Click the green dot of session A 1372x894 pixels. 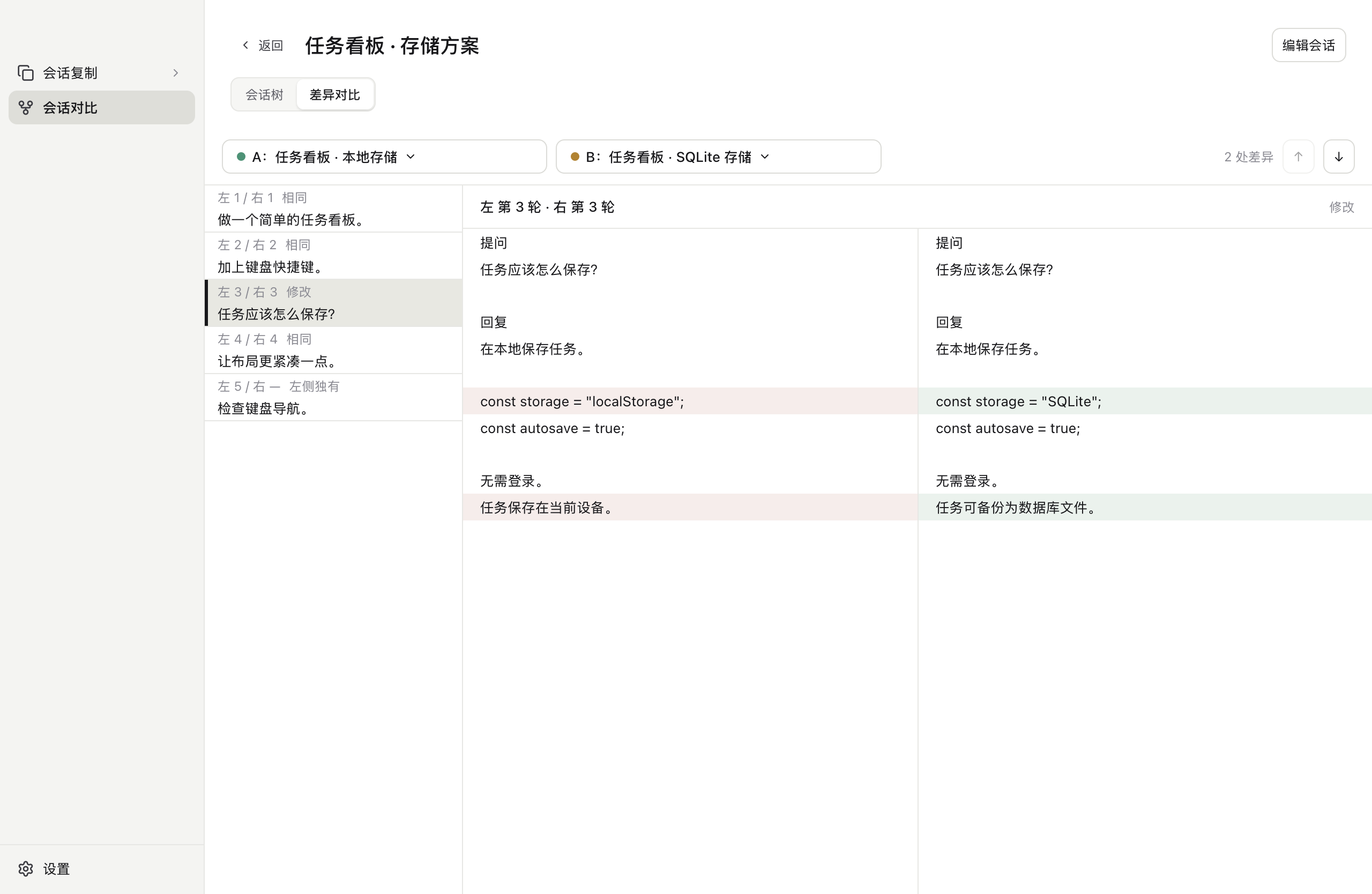241,157
